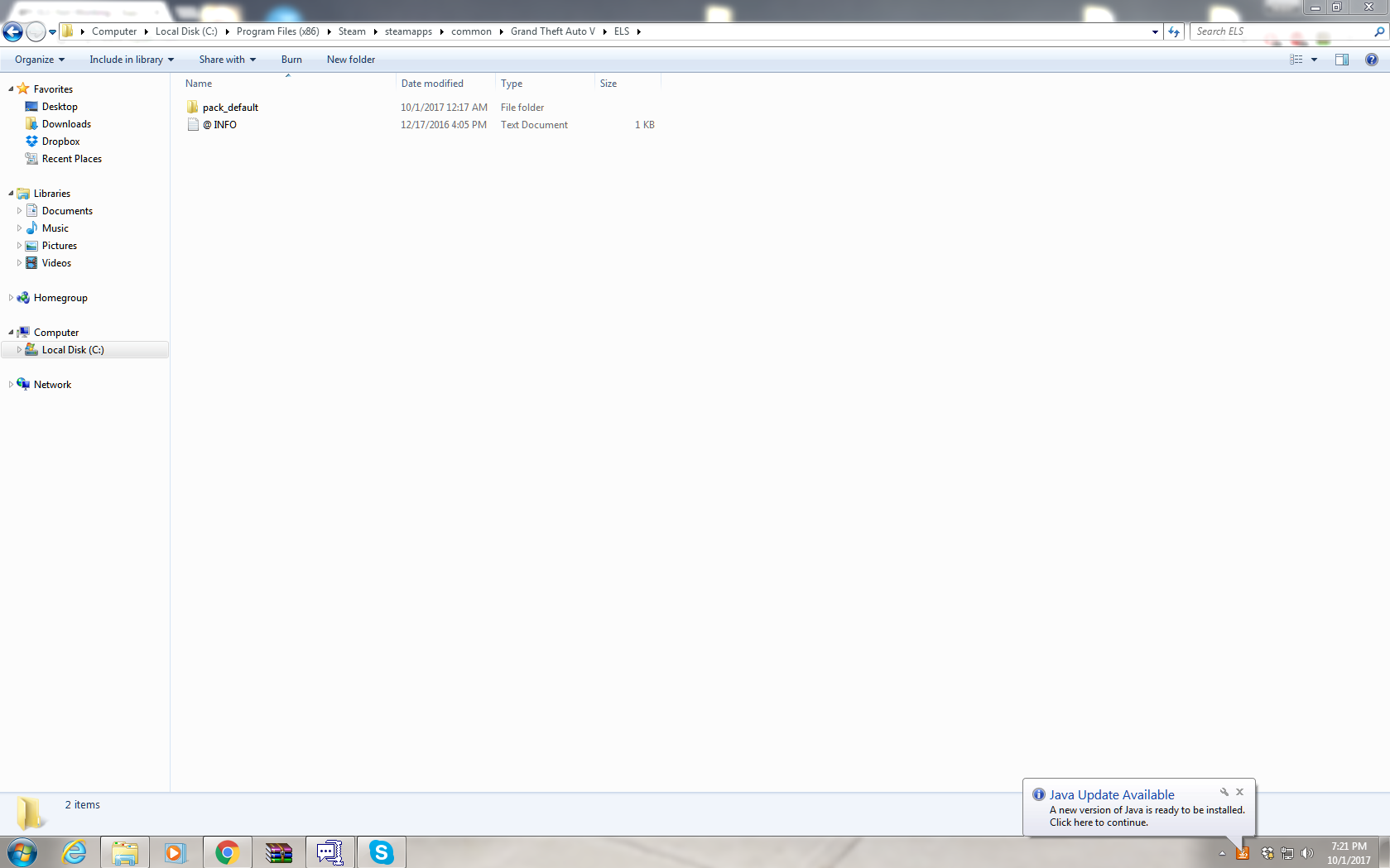Refresh the ELS folder view
This screenshot has height=868, width=1390.
(1174, 31)
